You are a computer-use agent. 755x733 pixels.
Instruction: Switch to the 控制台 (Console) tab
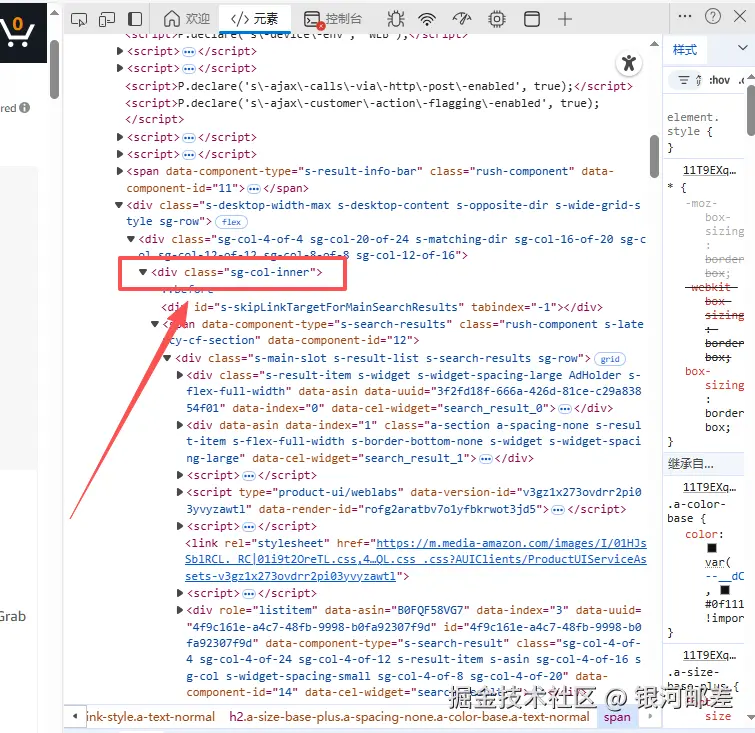click(333, 19)
